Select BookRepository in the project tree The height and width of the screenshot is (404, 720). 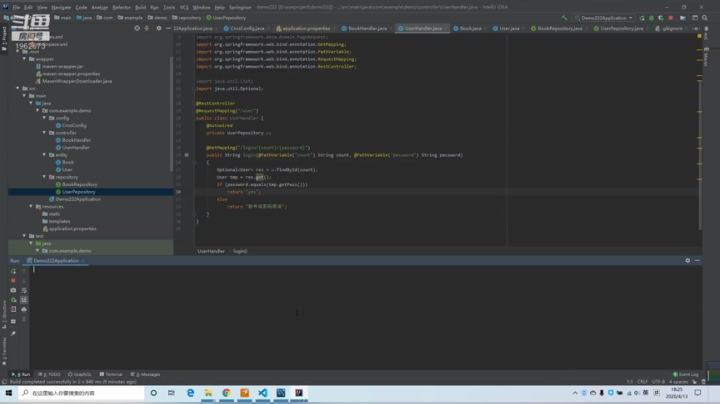pos(79,185)
